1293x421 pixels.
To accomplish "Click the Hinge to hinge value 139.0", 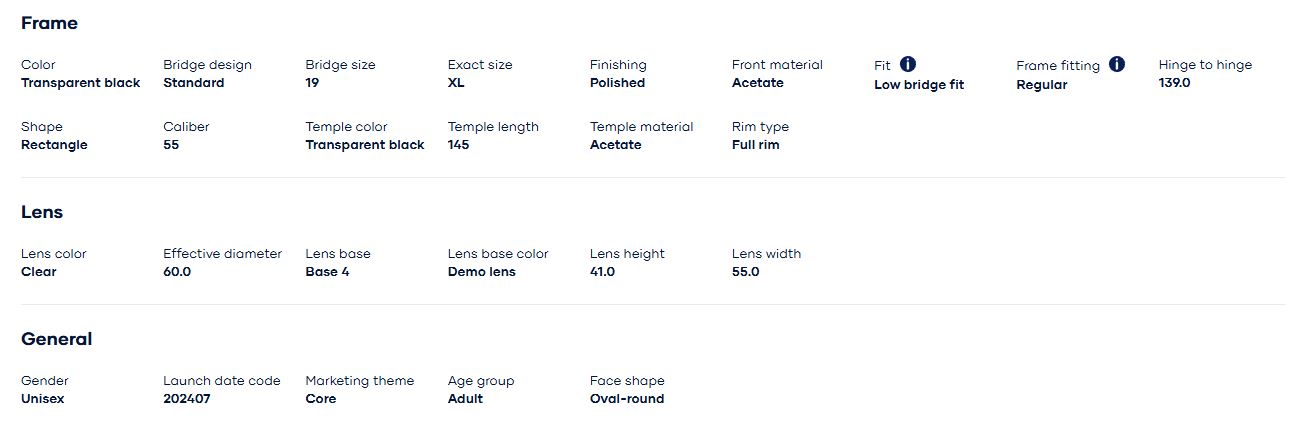I will point(1175,83).
